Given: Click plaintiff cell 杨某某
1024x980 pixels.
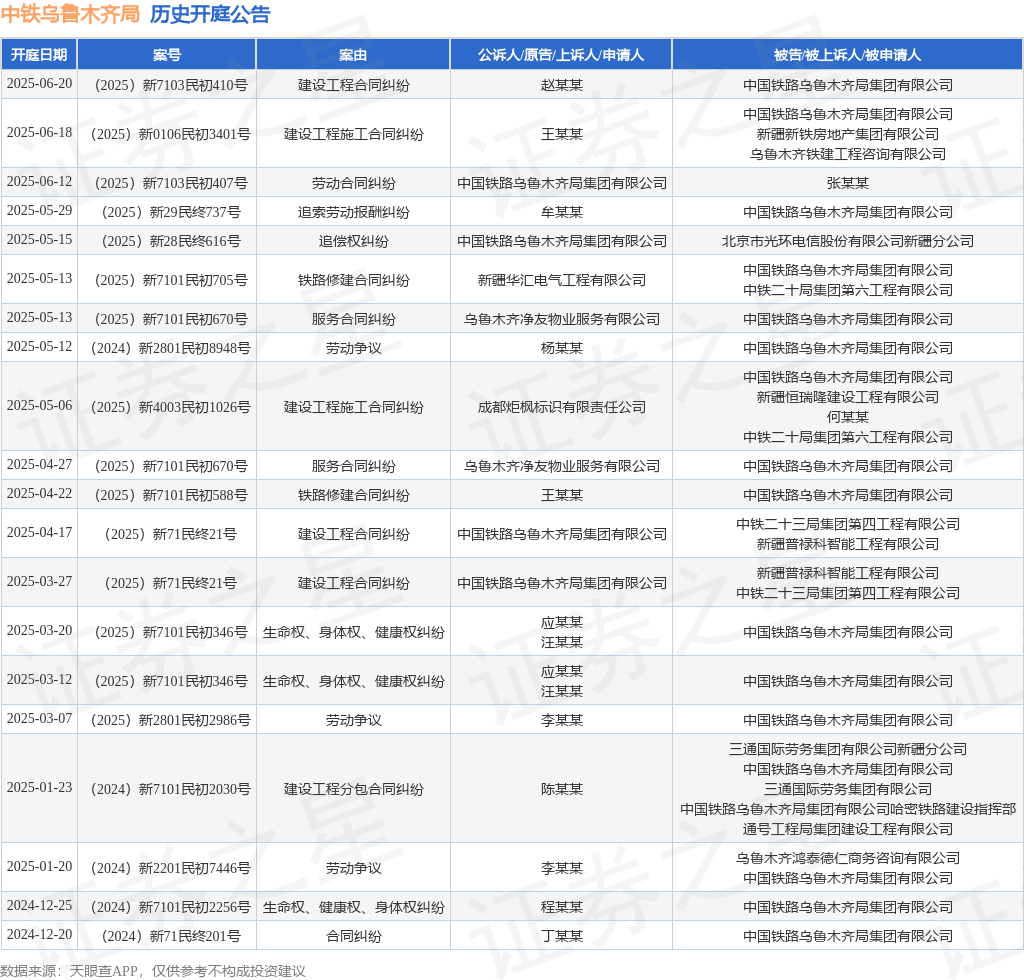Looking at the screenshot, I should 561,348.
